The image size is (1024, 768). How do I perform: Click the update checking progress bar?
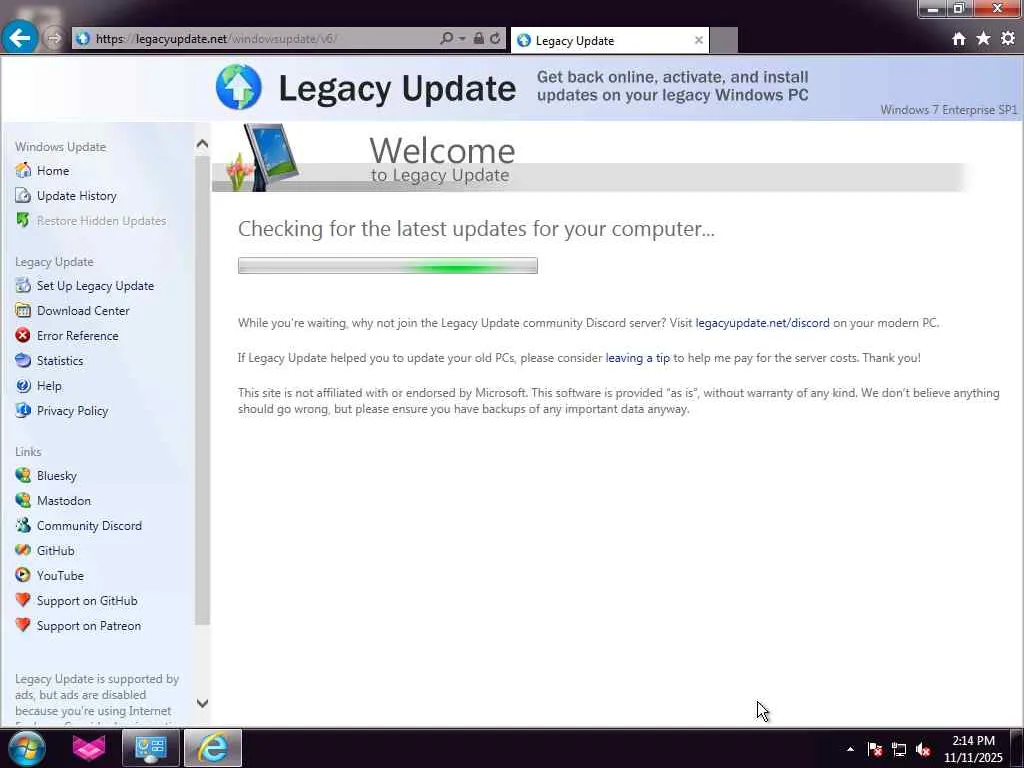(x=388, y=266)
